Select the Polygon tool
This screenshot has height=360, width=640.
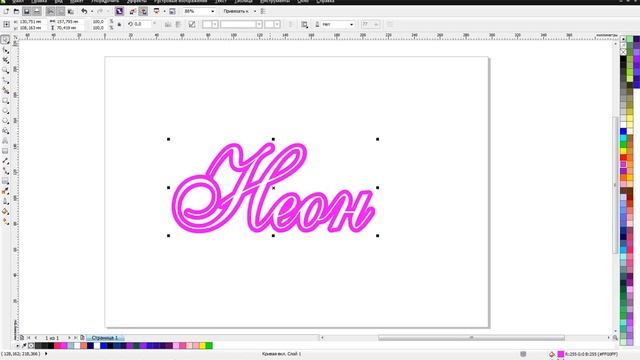point(5,121)
